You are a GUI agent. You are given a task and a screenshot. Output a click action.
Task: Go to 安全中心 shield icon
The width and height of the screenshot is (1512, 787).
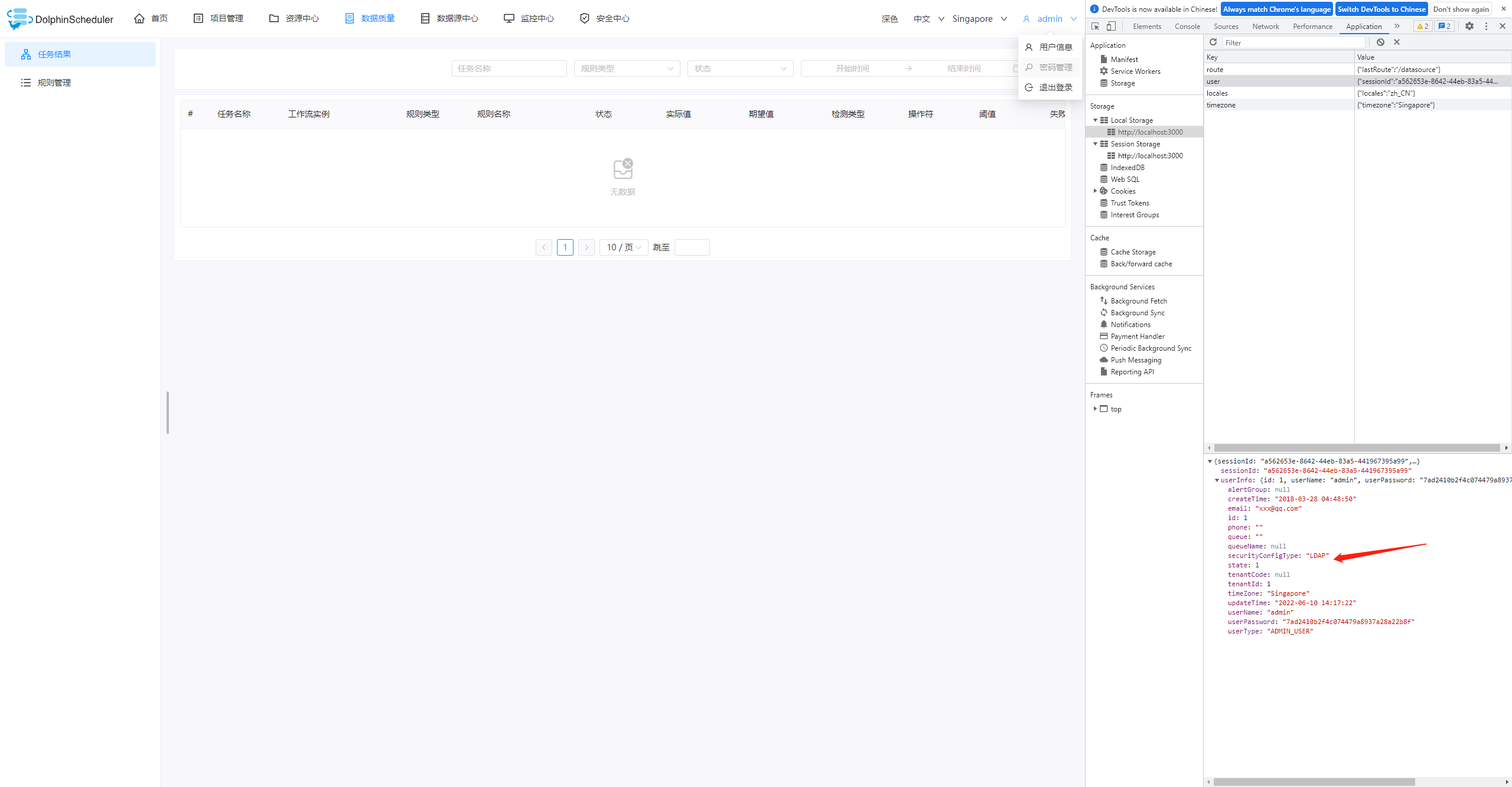click(584, 18)
